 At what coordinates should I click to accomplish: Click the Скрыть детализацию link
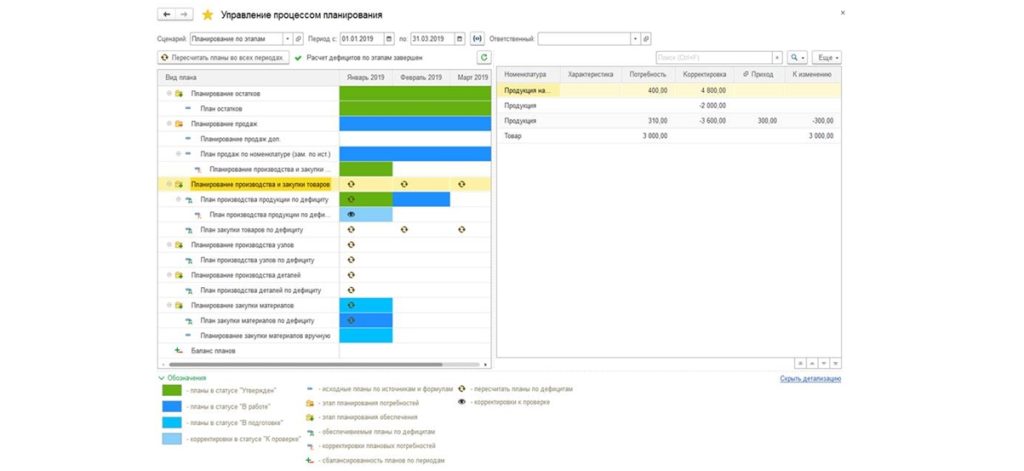810,378
